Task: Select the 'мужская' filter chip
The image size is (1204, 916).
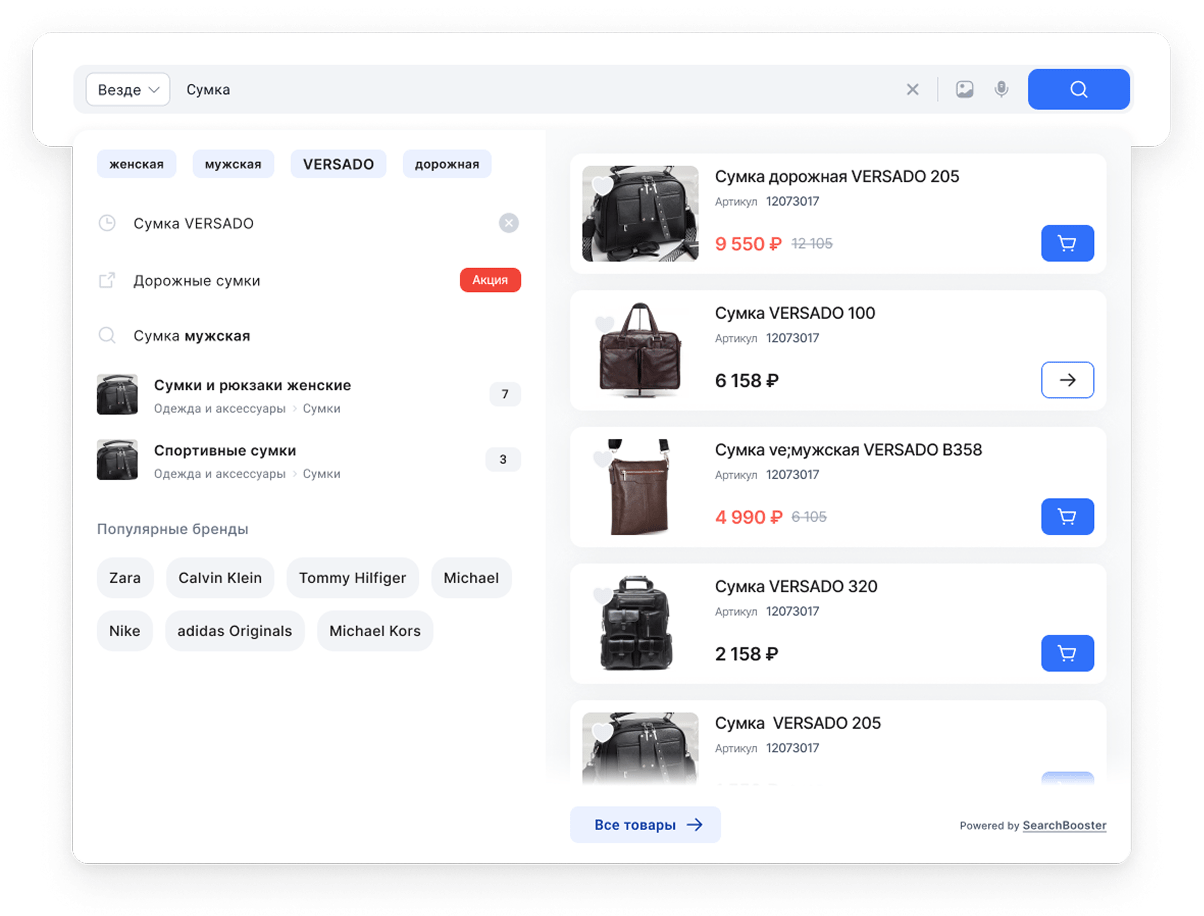Action: (233, 164)
